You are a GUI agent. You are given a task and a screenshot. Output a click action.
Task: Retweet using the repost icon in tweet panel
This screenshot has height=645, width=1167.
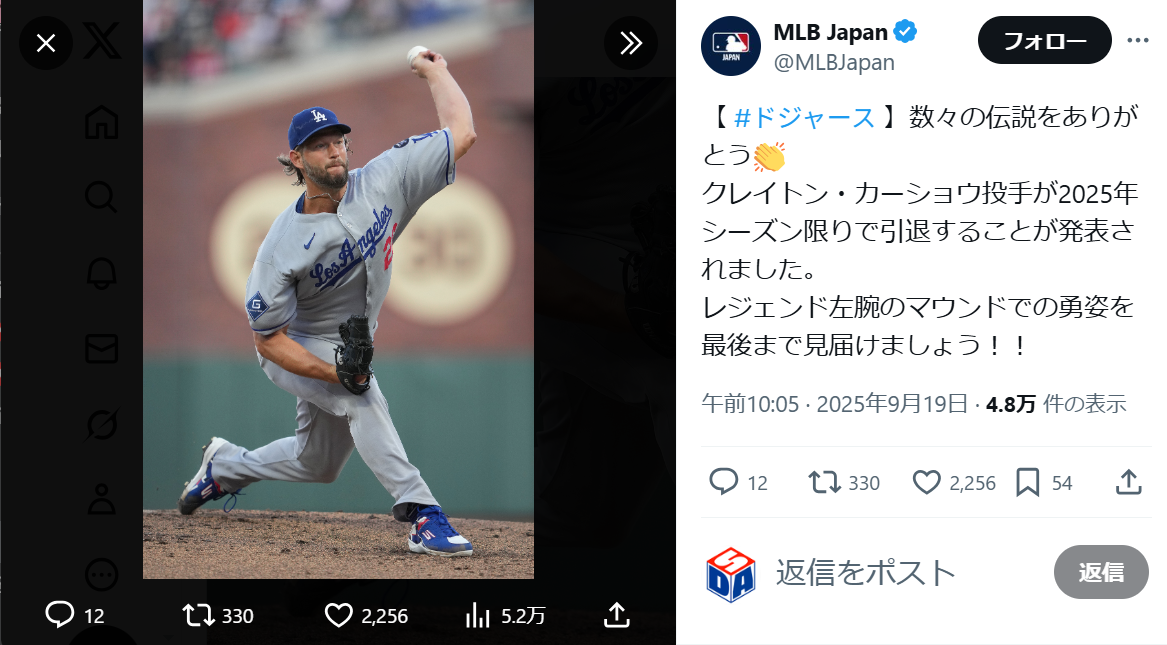824,482
